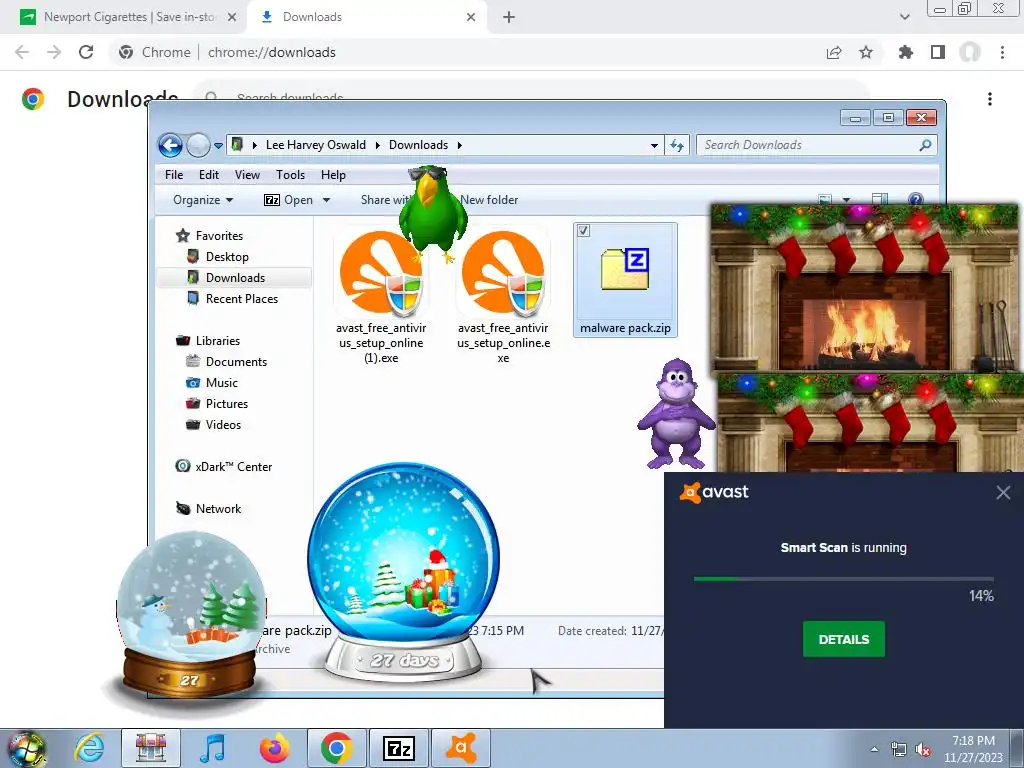The image size is (1024, 768).
Task: Bookmark this page with star icon
Action: coord(866,52)
